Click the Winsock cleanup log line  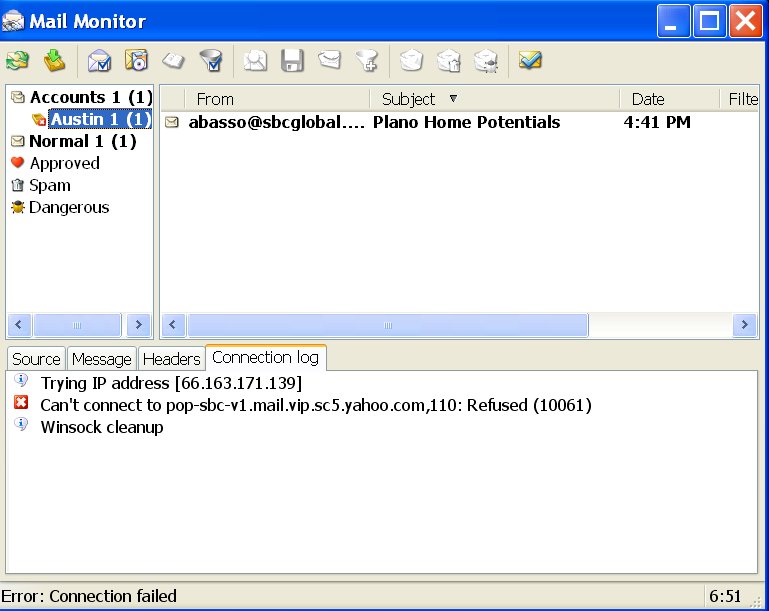[x=102, y=427]
